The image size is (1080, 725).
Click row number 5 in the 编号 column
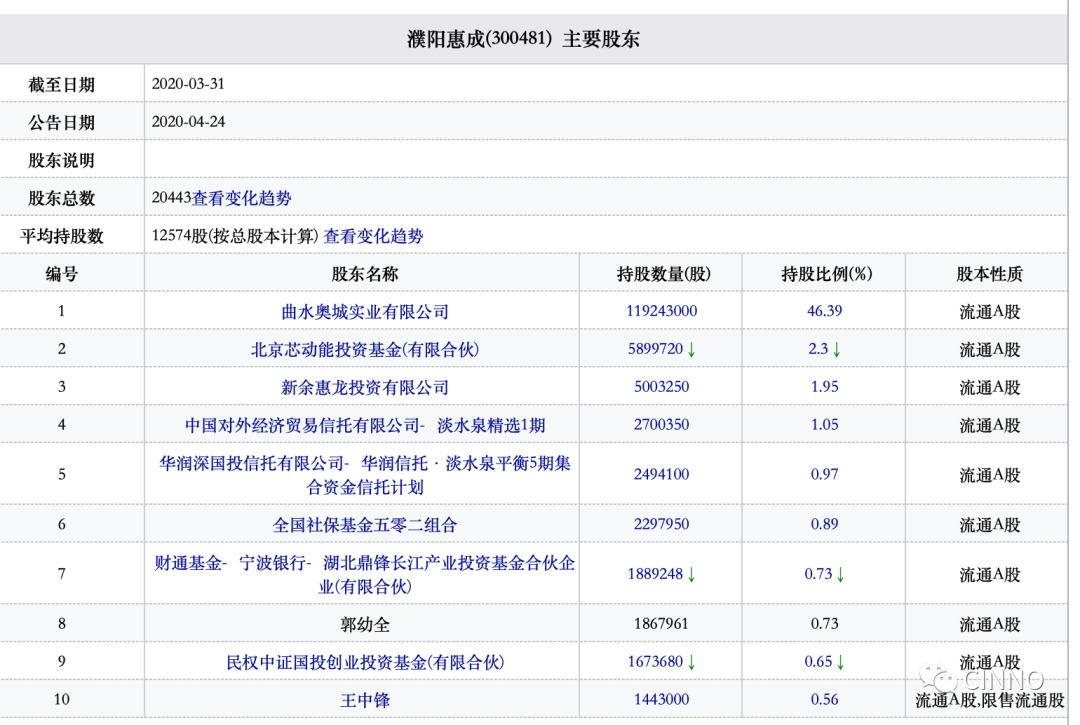61,474
